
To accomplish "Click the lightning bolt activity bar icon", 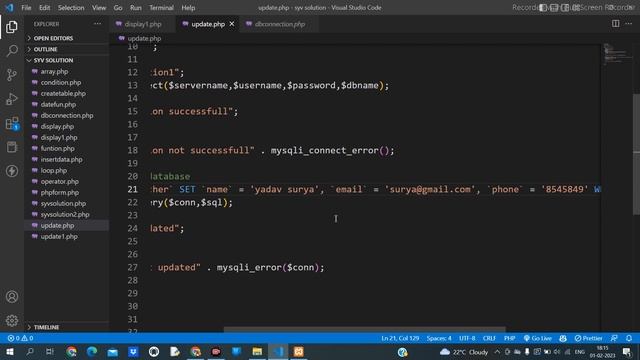I will click(x=12, y=171).
